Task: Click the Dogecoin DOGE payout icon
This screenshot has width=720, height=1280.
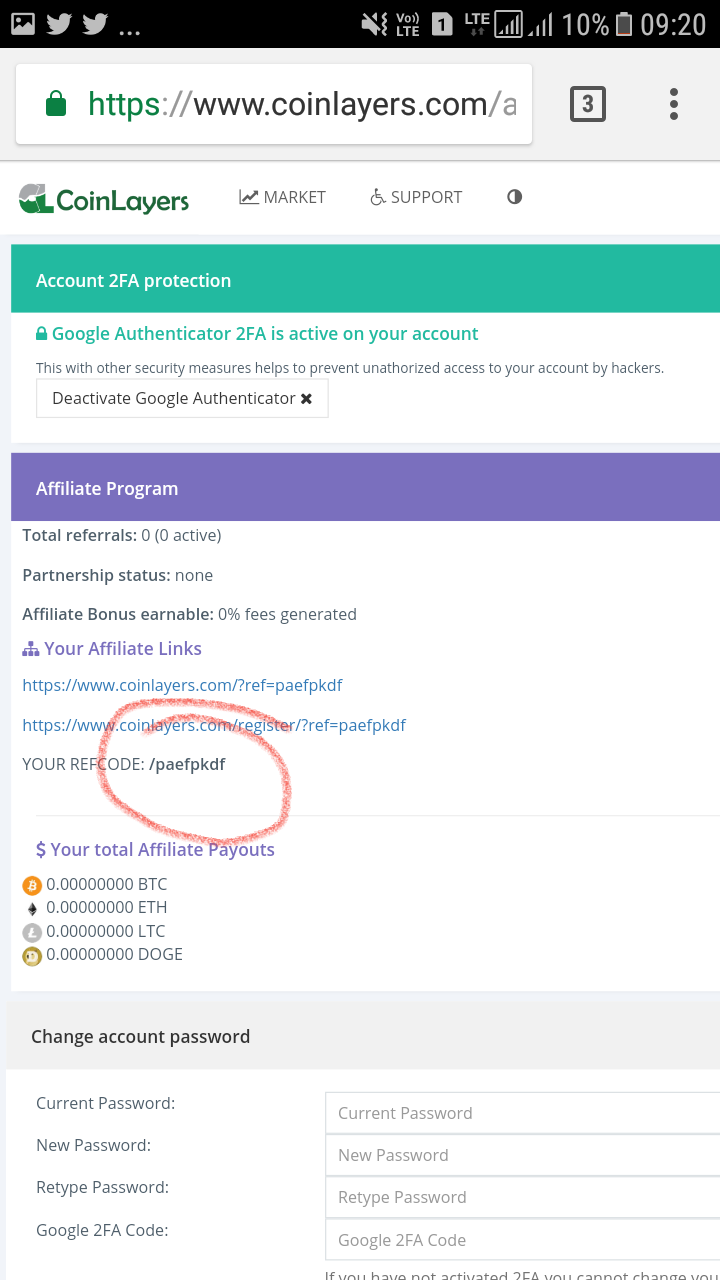Action: [x=32, y=955]
